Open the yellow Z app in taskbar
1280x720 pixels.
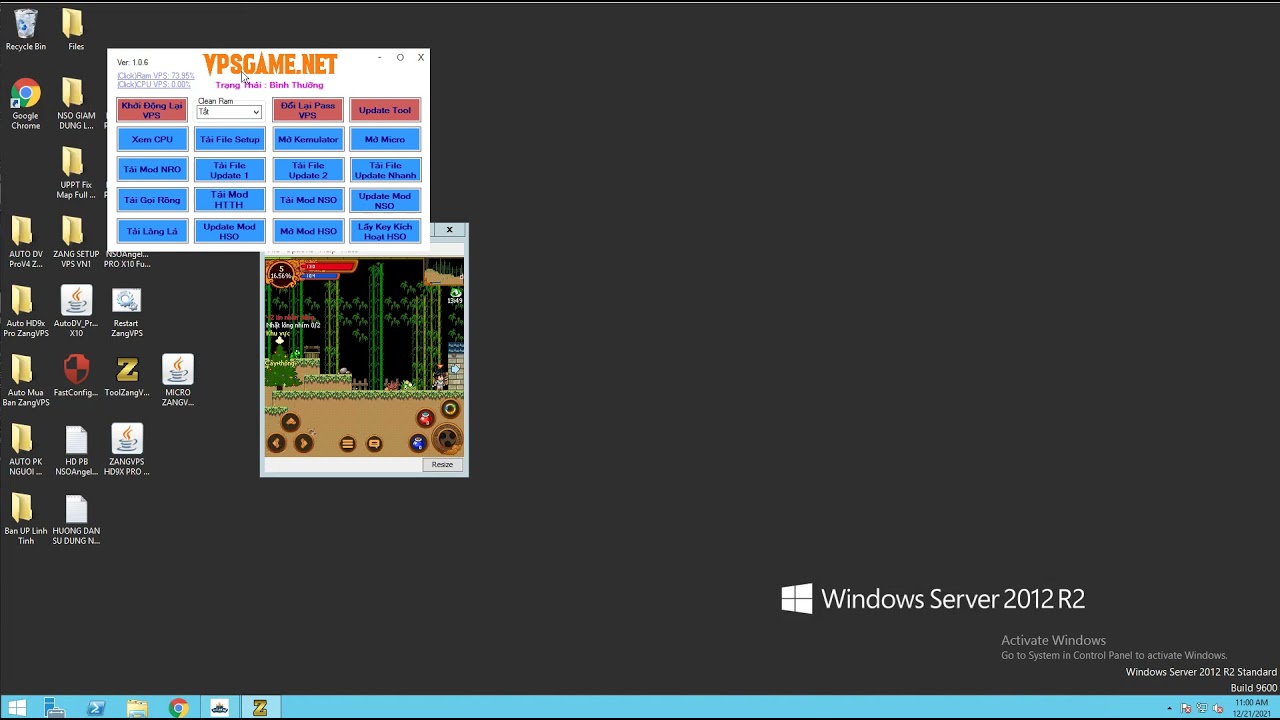pos(260,708)
